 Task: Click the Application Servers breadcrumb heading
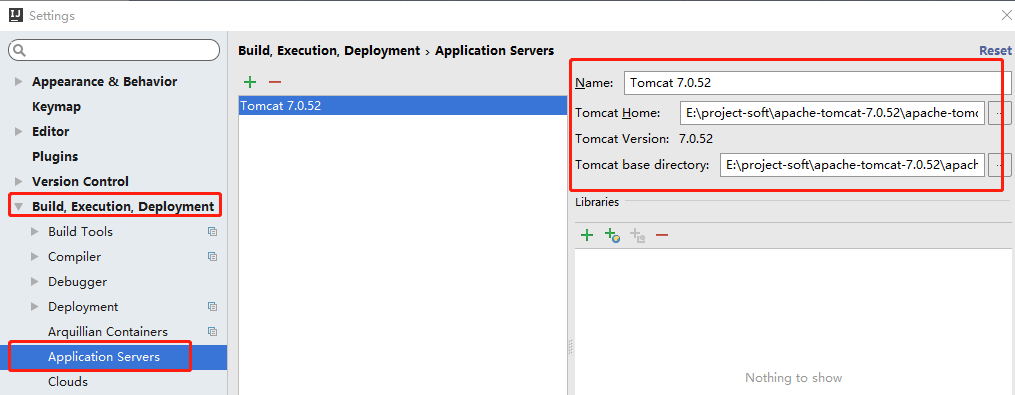tap(495, 51)
